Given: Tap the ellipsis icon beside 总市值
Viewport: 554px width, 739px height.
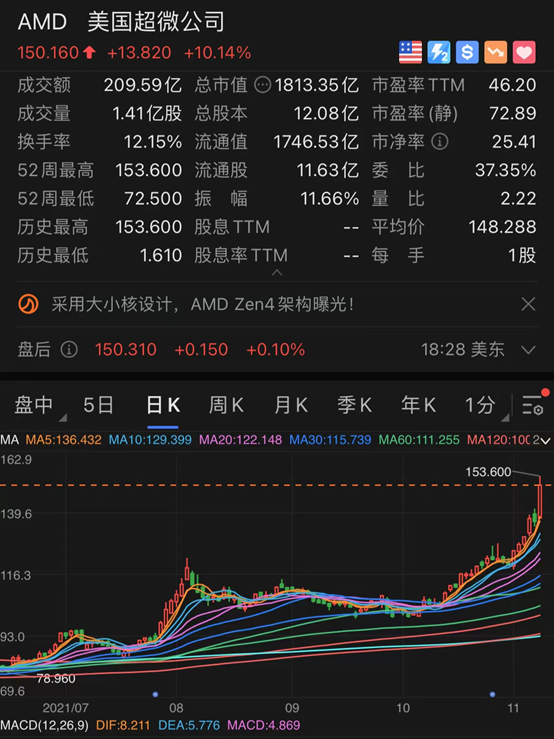Looking at the screenshot, I should point(263,85).
